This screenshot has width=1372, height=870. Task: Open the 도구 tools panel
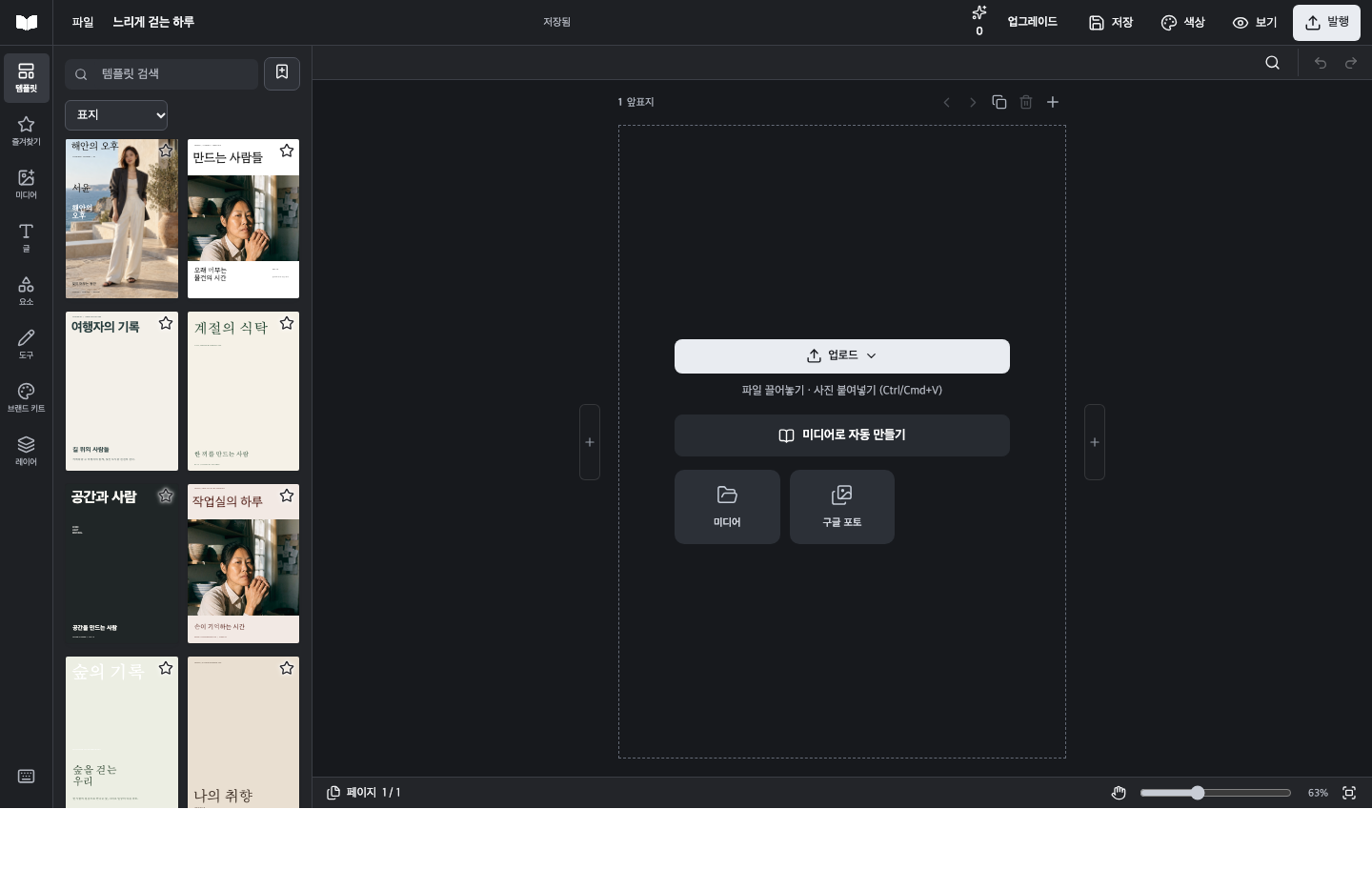click(x=26, y=344)
